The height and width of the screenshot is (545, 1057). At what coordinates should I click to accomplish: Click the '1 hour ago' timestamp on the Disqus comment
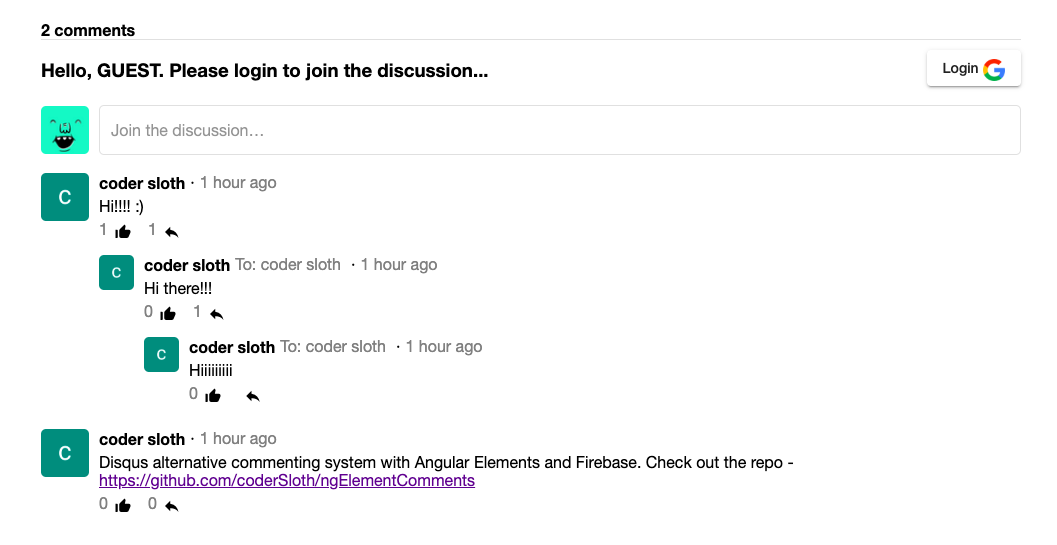pos(238,439)
